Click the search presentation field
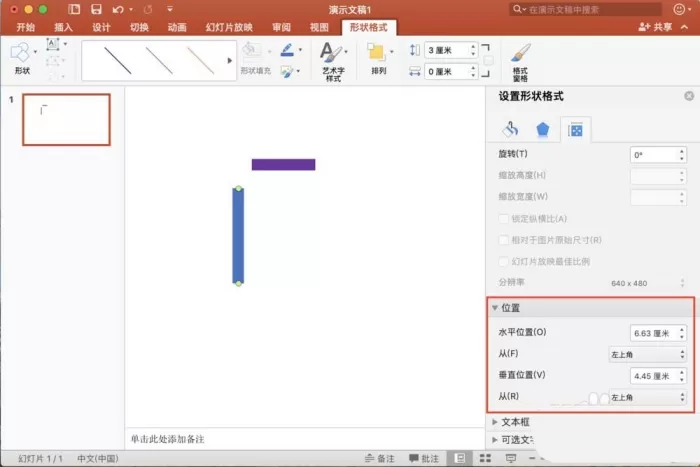Viewport: 700px width, 467px height. [x=585, y=9]
